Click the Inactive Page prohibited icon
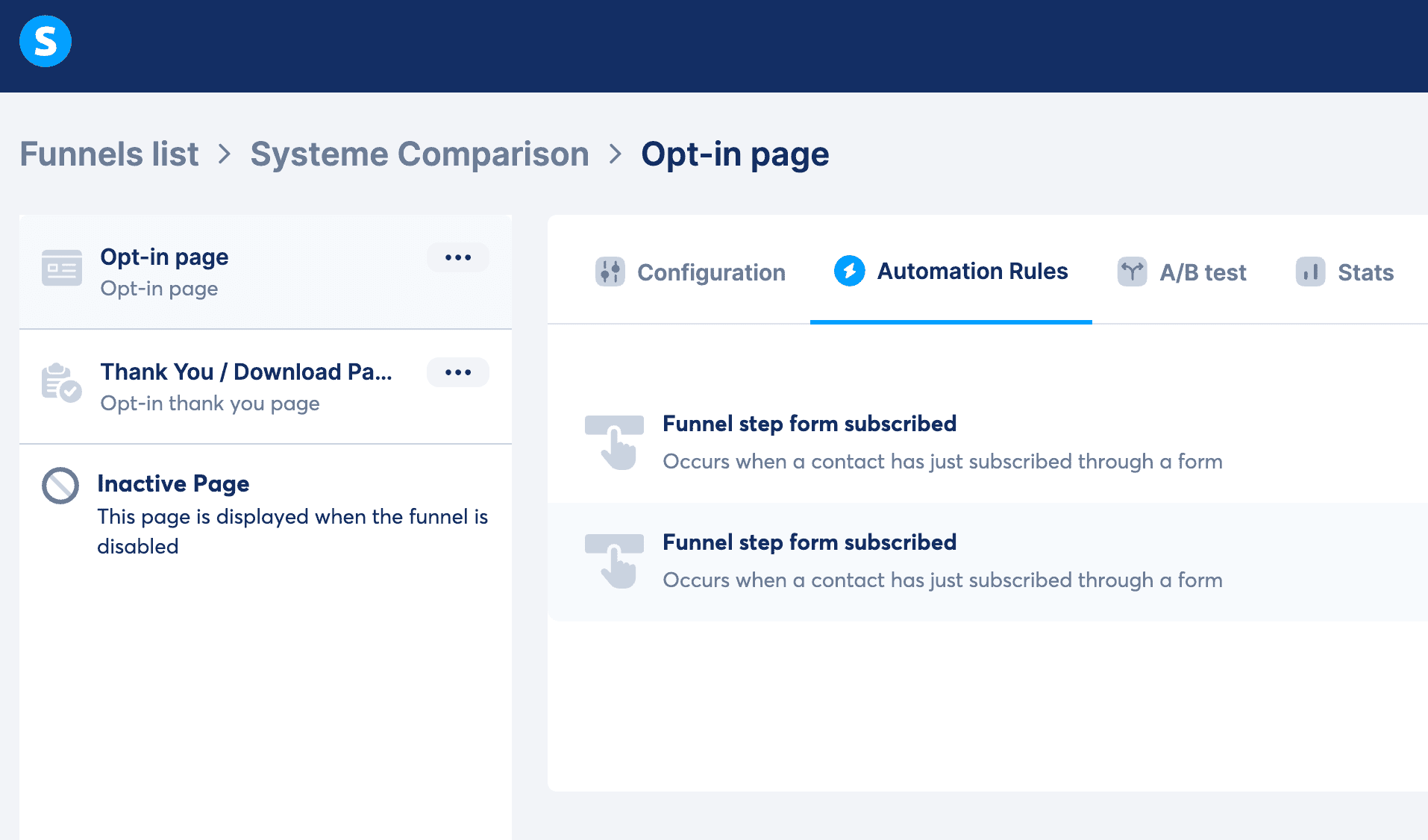The image size is (1428, 840). (60, 486)
